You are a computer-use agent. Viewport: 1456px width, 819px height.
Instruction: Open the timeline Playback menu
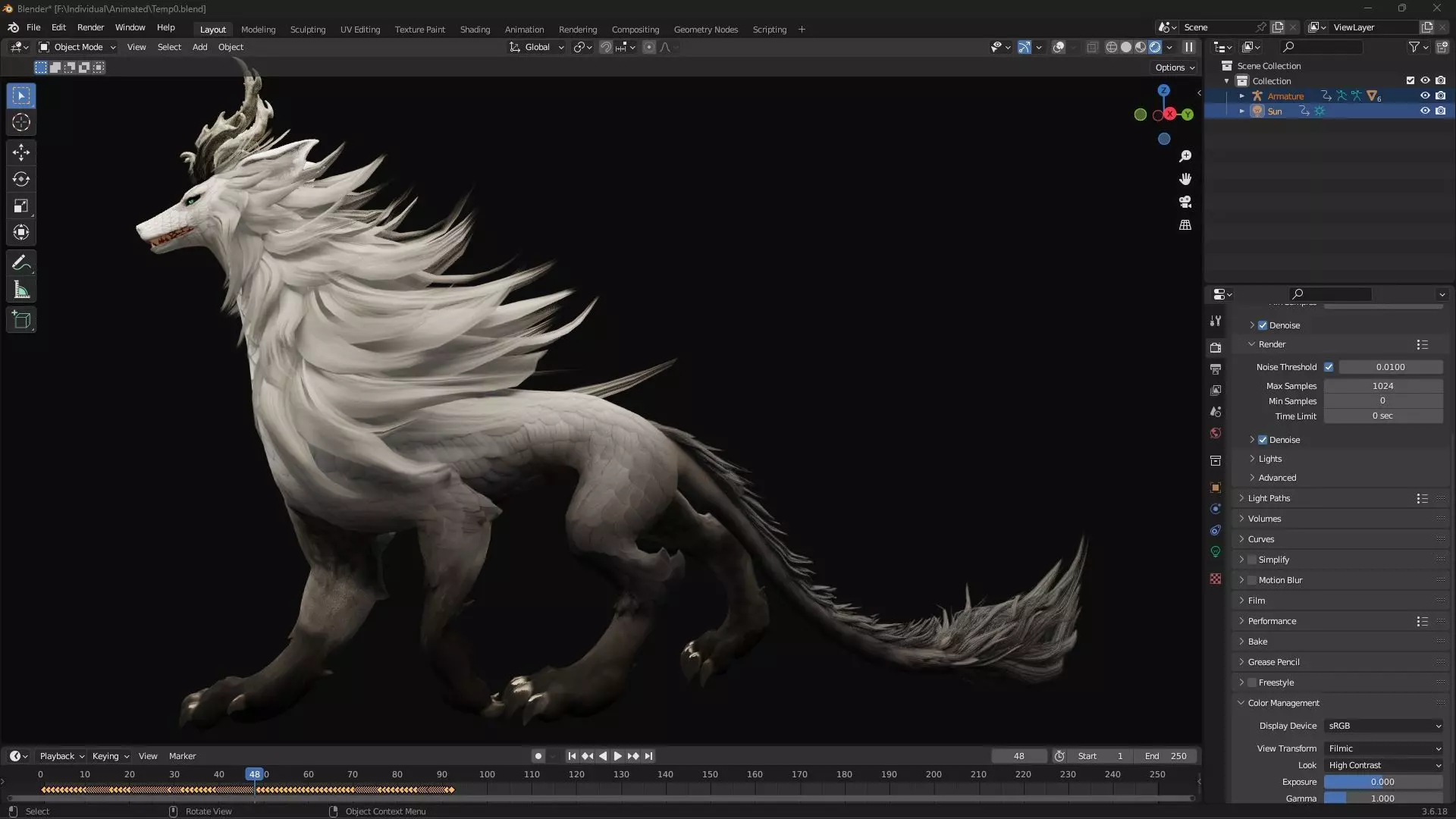tap(61, 756)
